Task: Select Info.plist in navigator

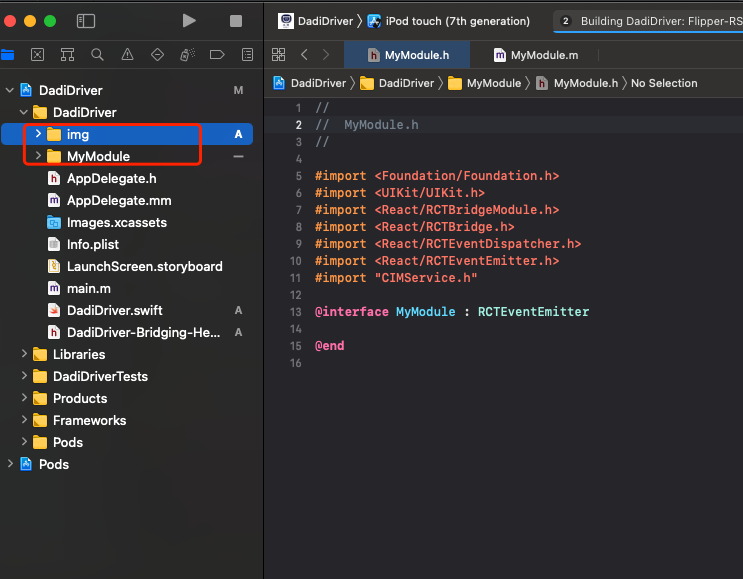Action: pyautogui.click(x=127, y=244)
